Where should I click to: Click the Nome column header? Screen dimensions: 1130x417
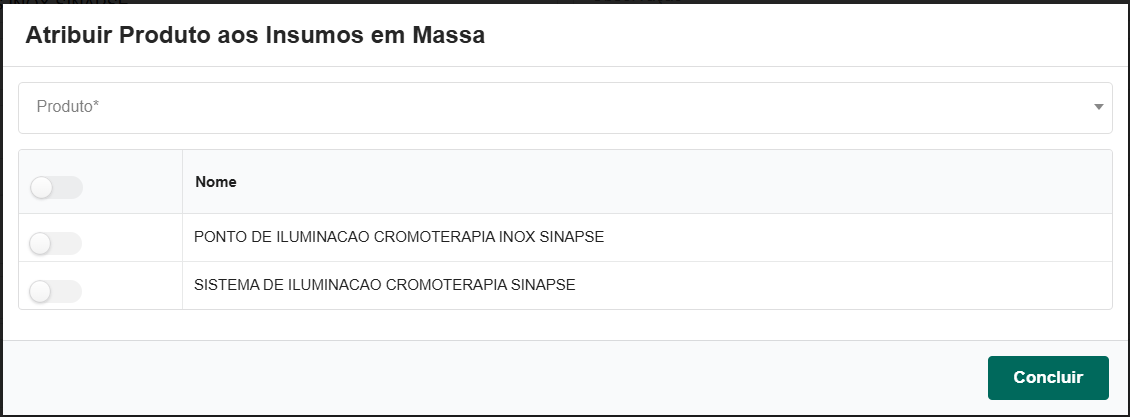tap(216, 182)
